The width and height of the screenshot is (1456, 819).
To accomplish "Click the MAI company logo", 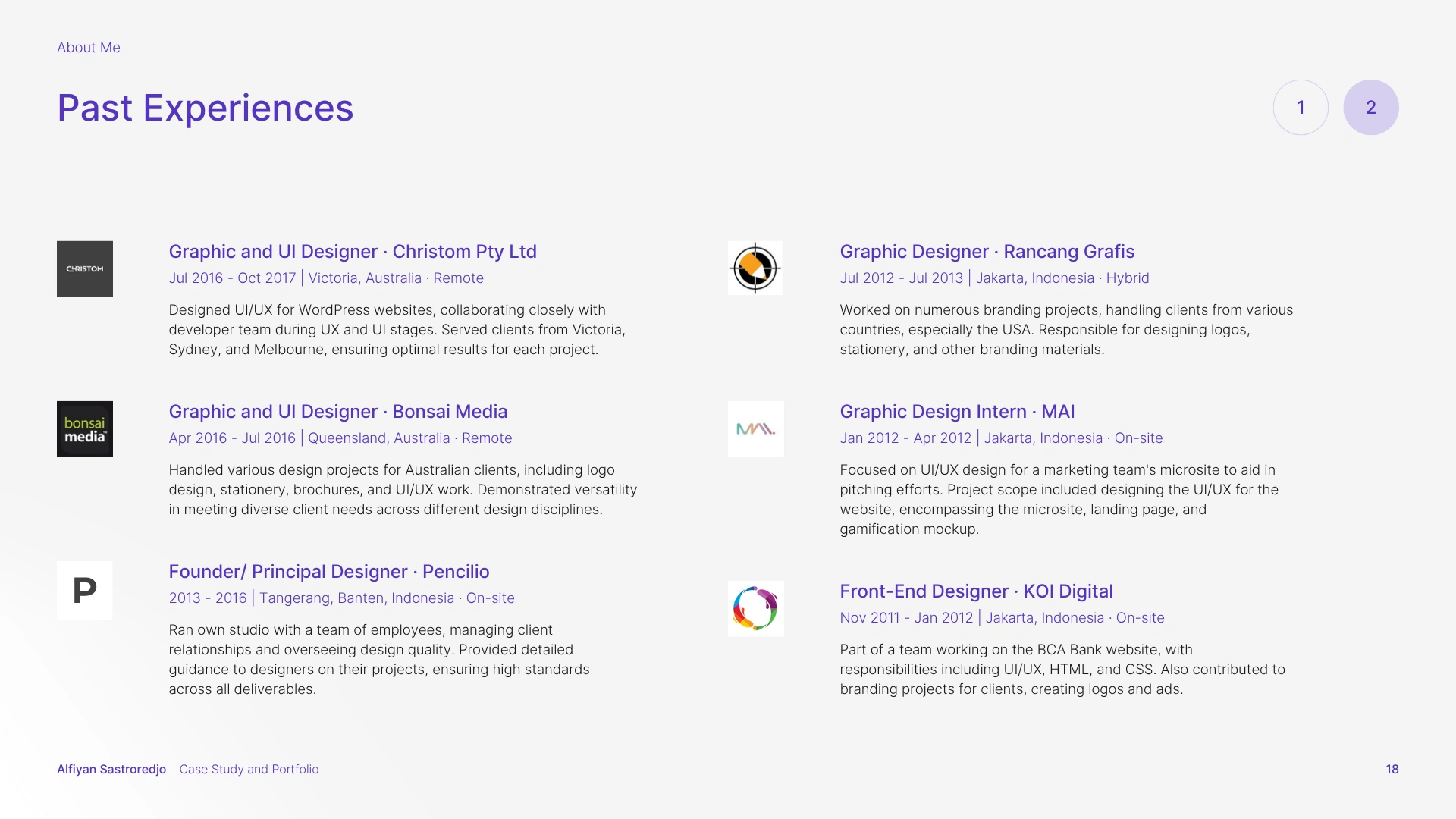I will tap(755, 428).
